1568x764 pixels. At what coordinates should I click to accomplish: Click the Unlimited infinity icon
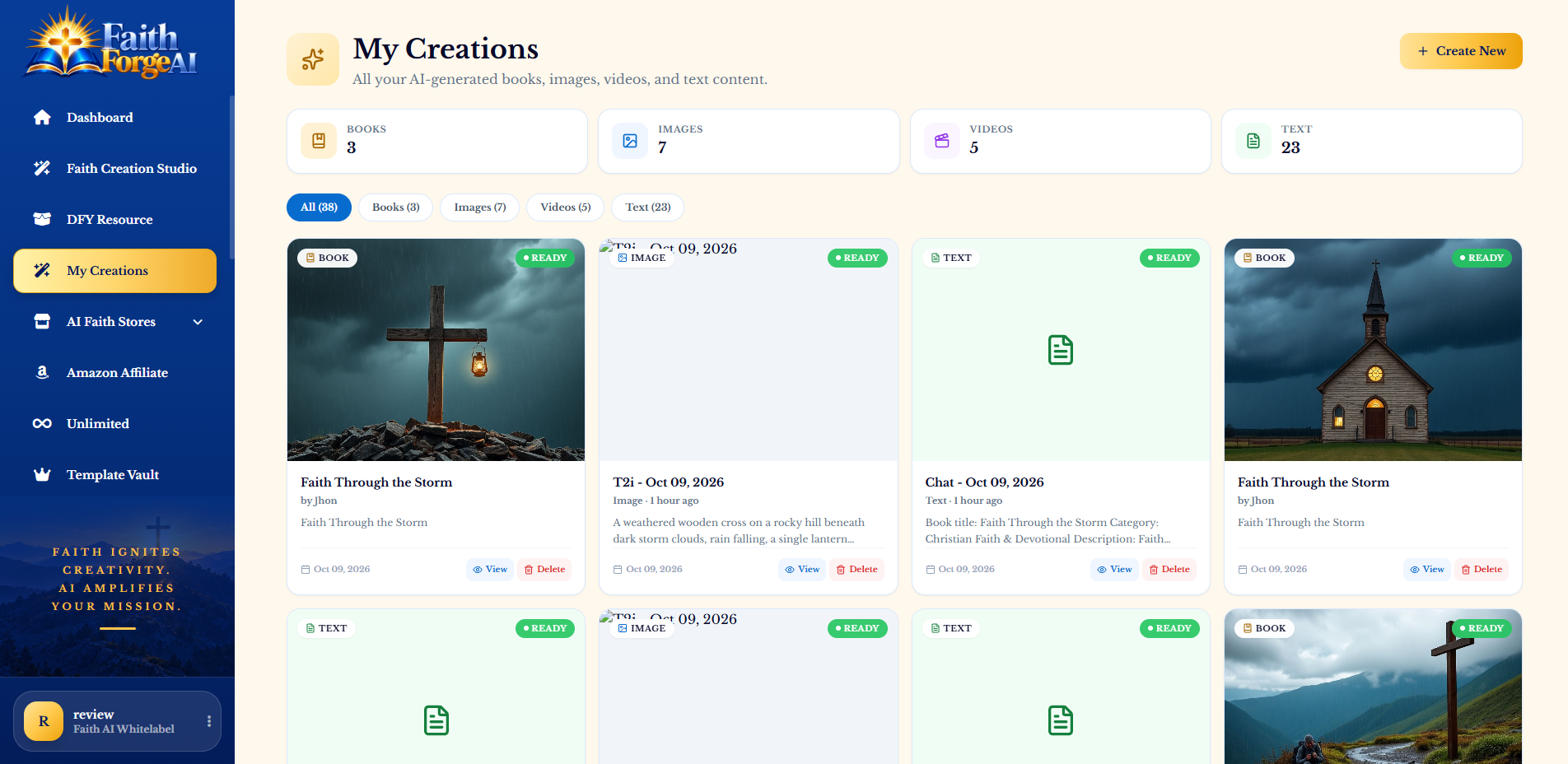42,424
